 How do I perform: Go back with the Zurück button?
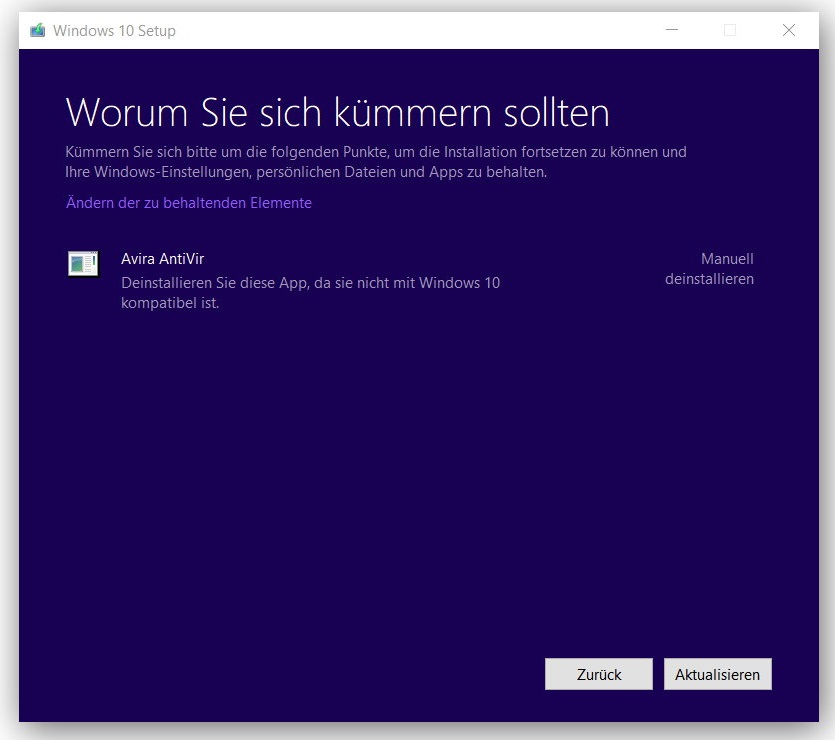599,674
